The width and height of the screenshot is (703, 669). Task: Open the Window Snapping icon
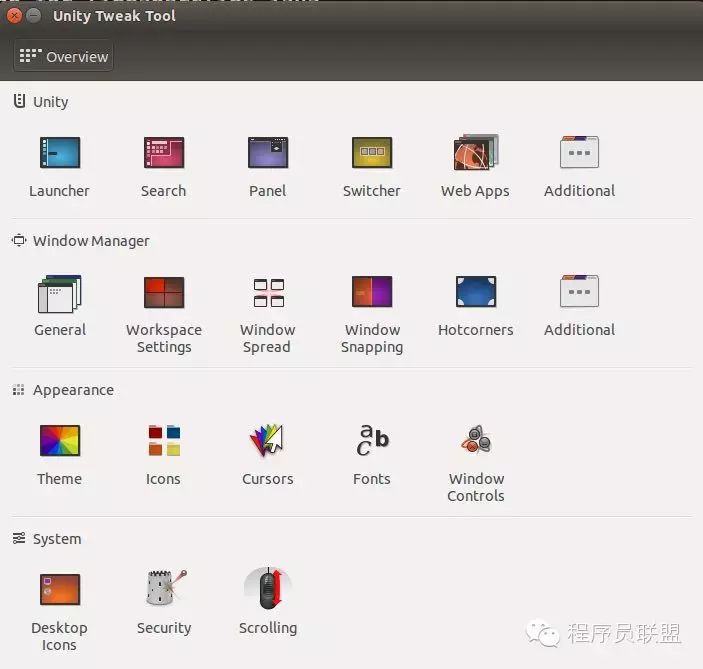click(x=372, y=291)
